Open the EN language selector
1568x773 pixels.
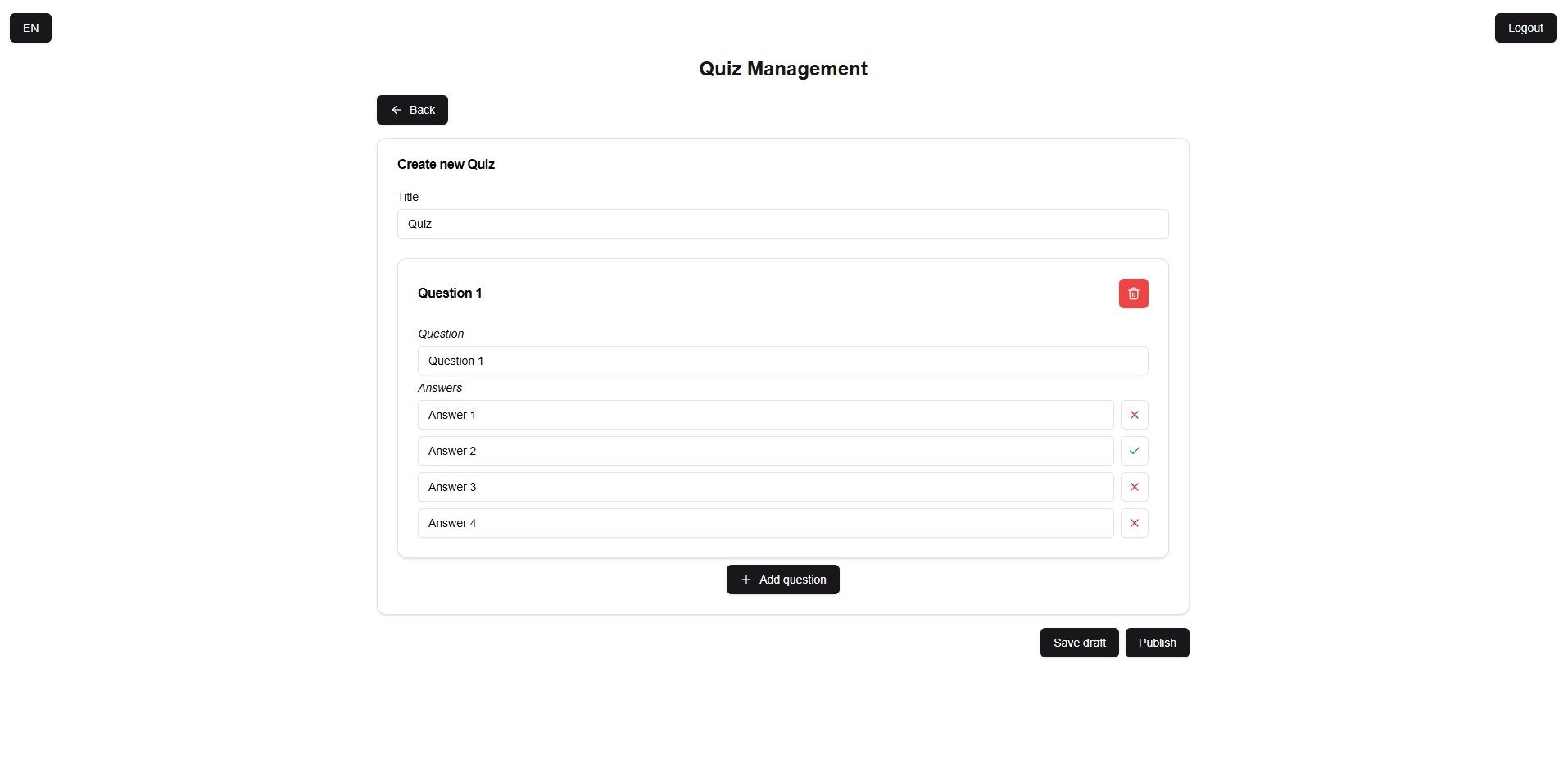(x=30, y=28)
